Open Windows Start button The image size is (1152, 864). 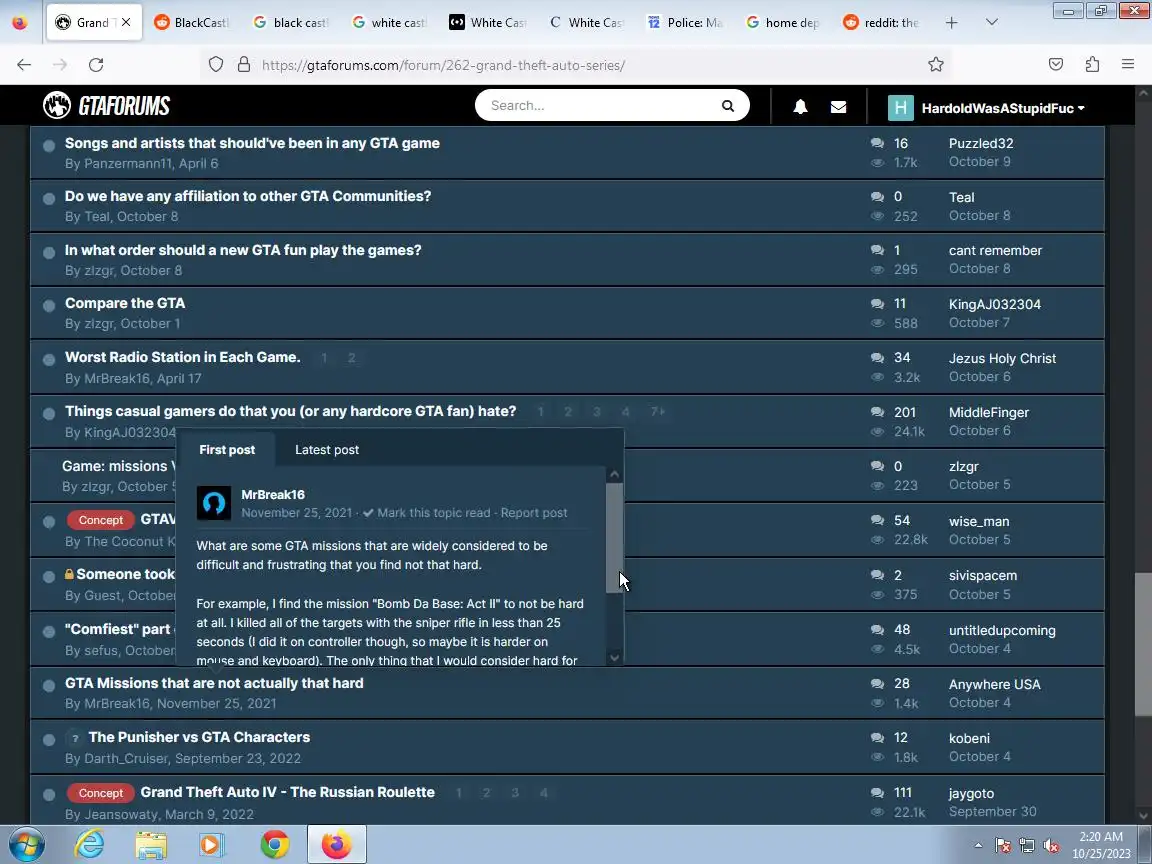(x=26, y=844)
